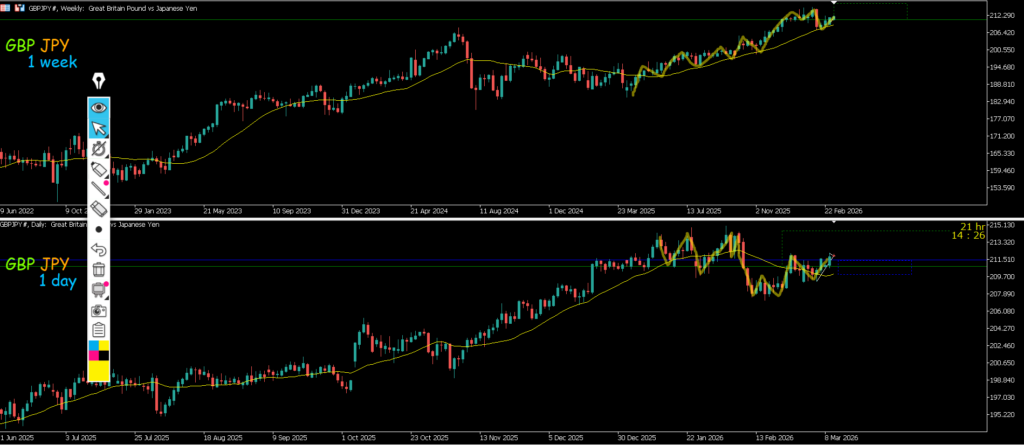Screen dimensions: 1024x445
Task: Select the highlighter marker tool
Action: click(99, 170)
